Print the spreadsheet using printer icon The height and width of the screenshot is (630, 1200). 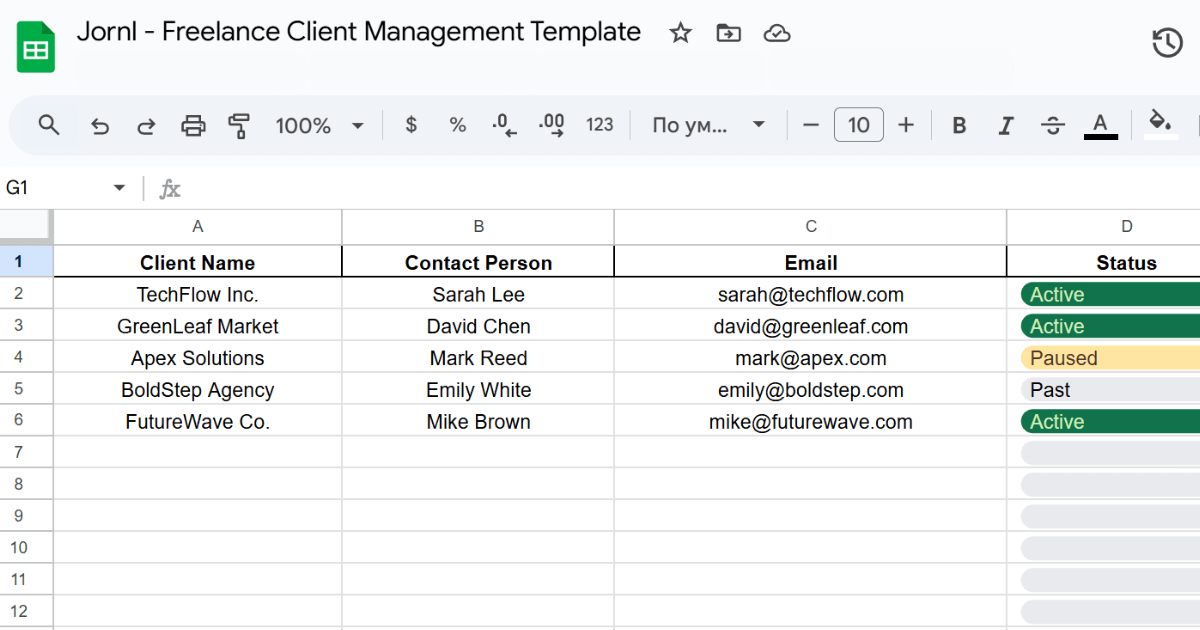193,126
